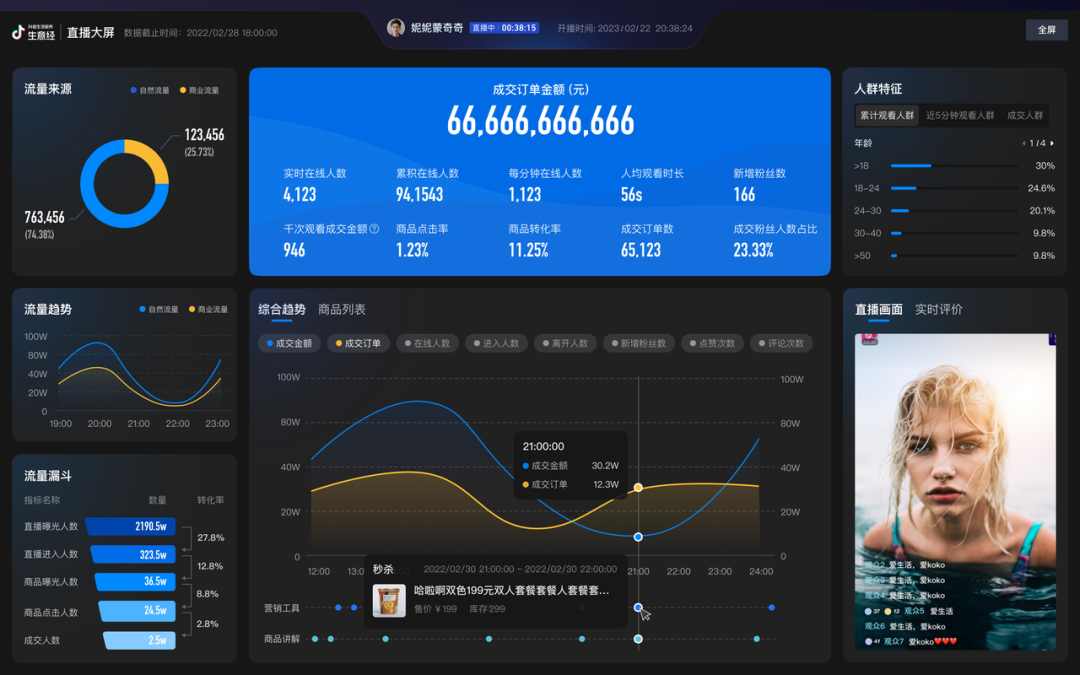This screenshot has width=1080, height=675.
Task: Click the 全屏 fullscreen button
Action: 1046,30
